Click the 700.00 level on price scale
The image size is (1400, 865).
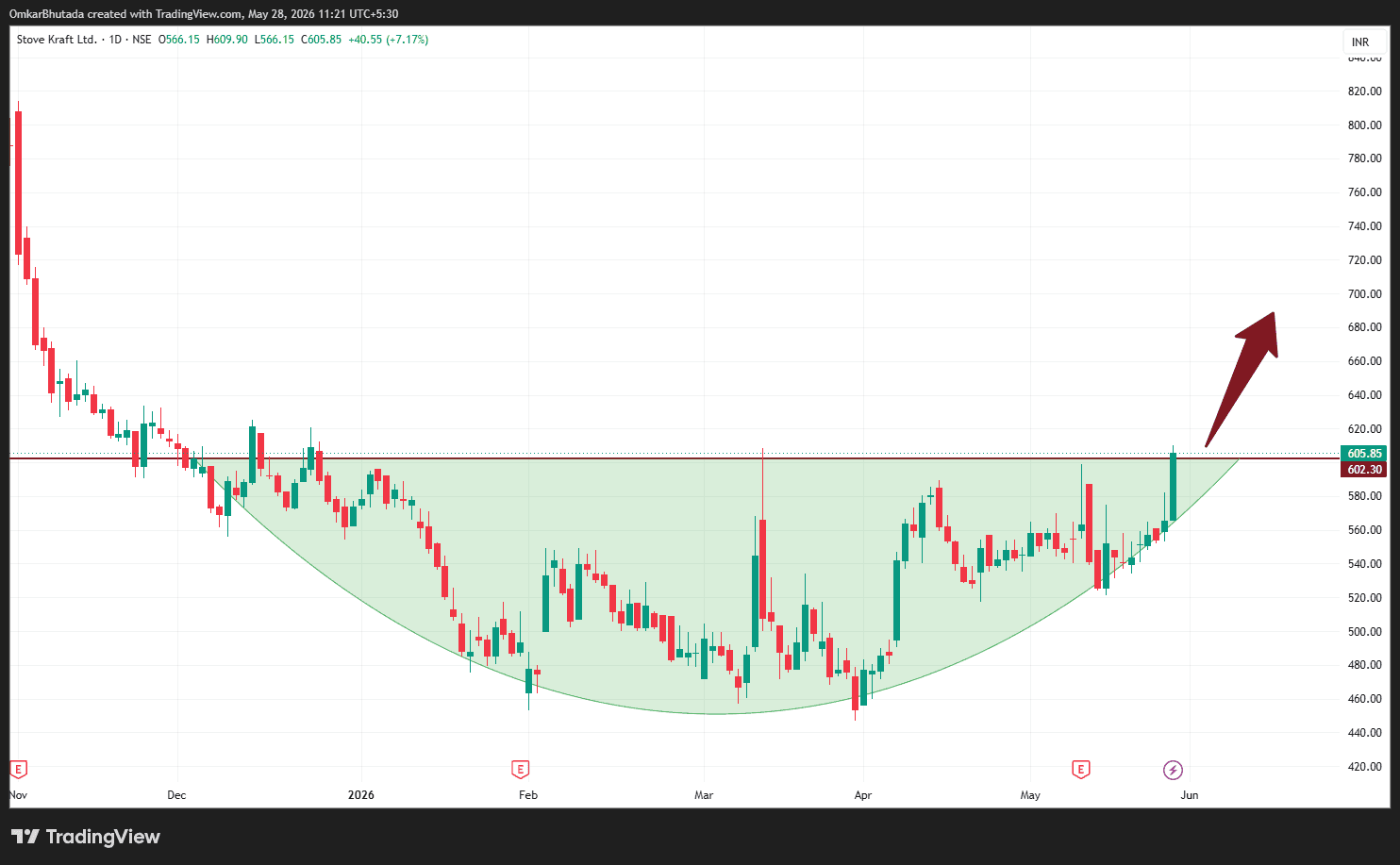coord(1364,294)
